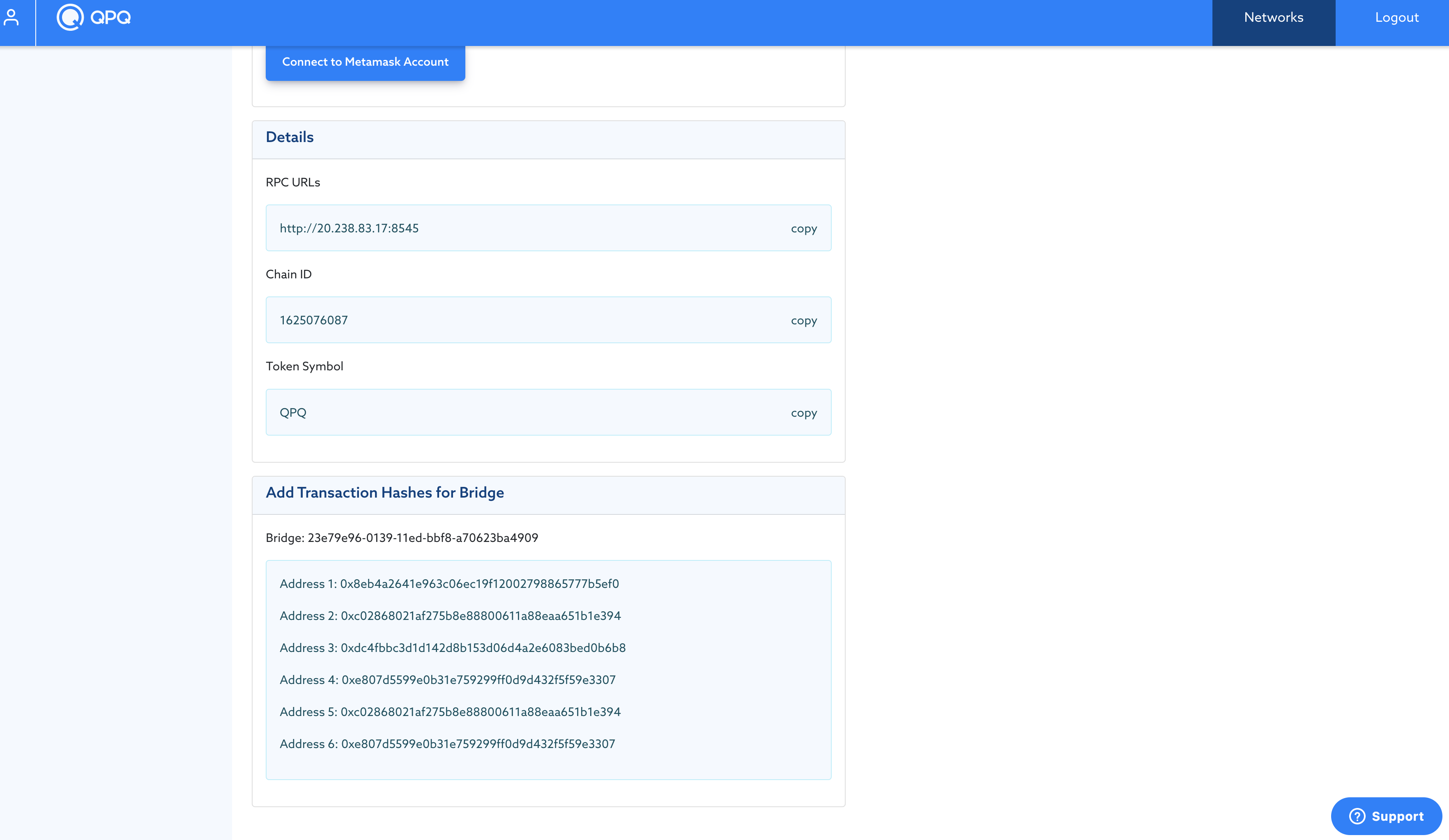Click the Token Symbol label
This screenshot has height=840, width=1449.
tap(304, 367)
